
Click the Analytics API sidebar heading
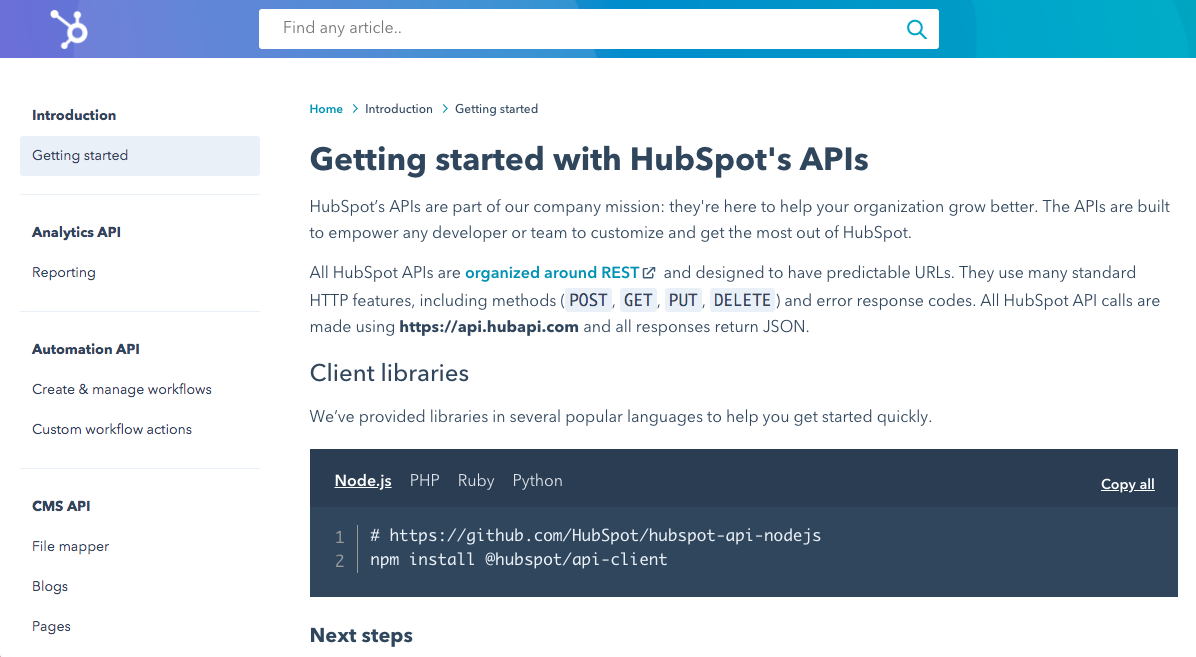pyautogui.click(x=76, y=232)
